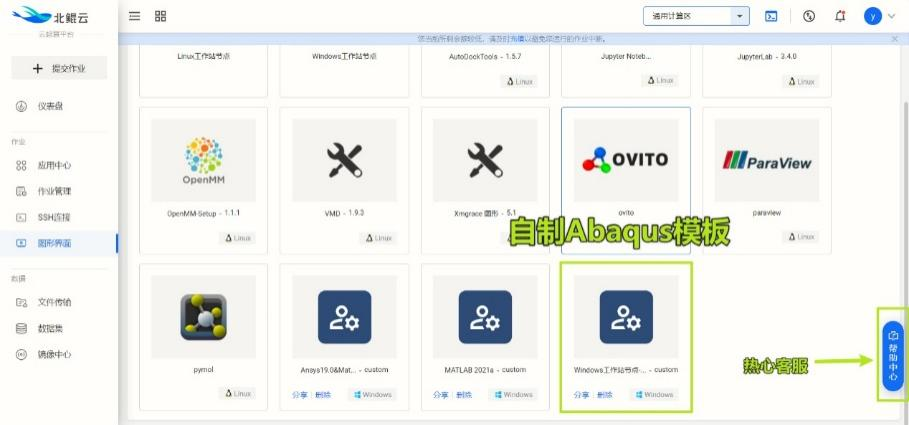Click the 提交作业 submit job button
909x425 pixels.
[59, 68]
